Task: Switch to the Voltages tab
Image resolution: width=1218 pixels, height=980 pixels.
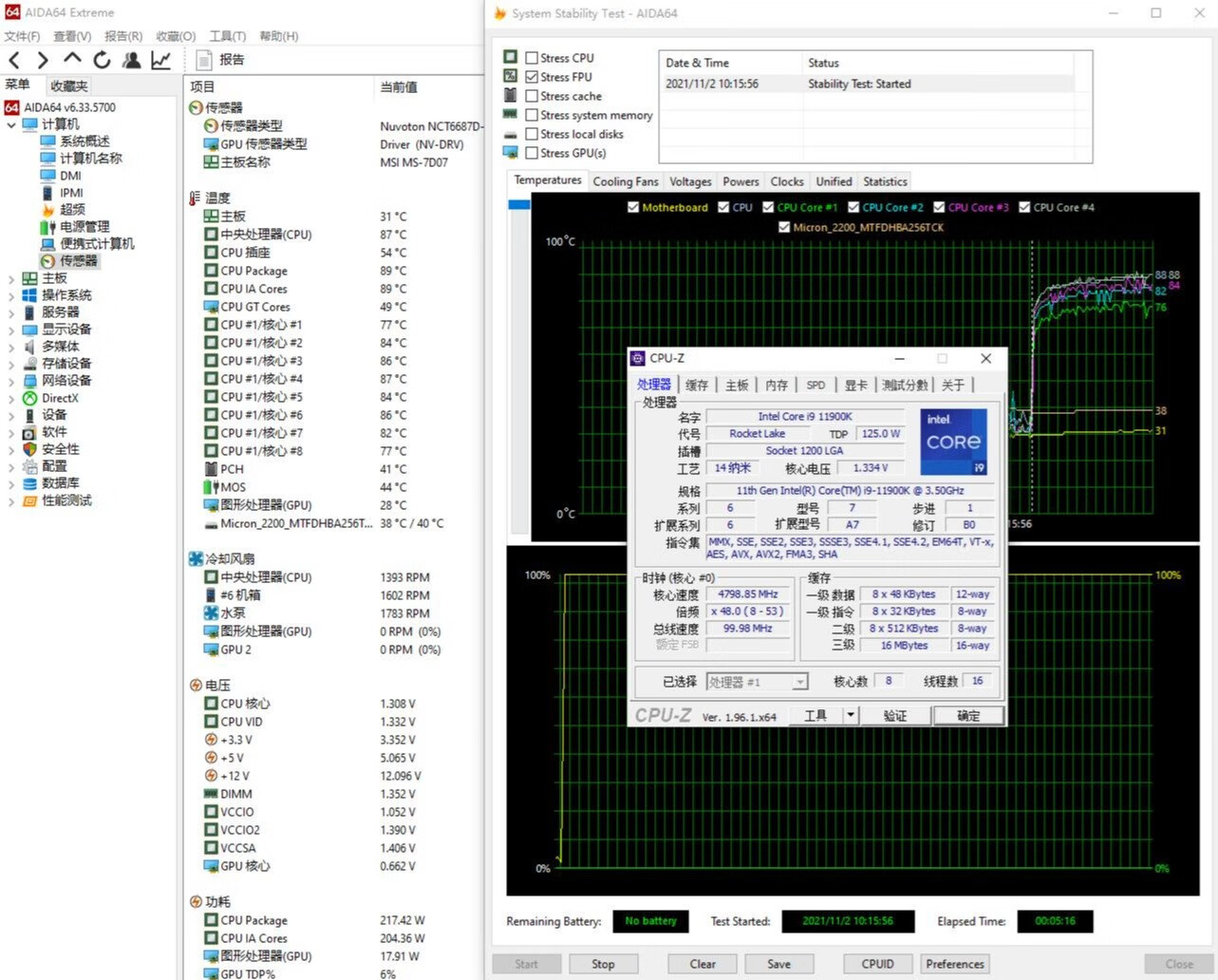Action: coord(690,181)
